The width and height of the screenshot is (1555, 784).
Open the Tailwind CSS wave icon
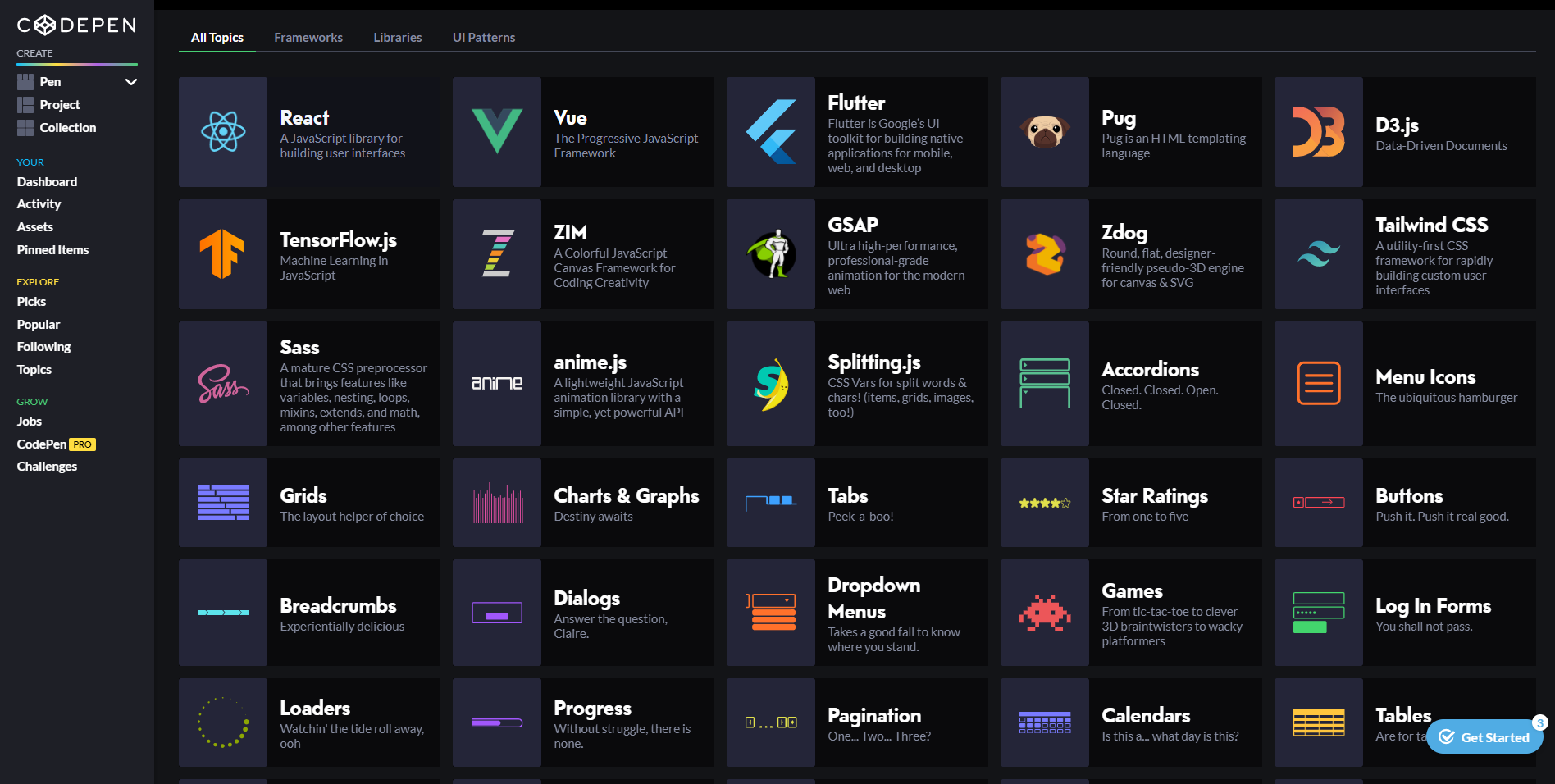[1319, 254]
